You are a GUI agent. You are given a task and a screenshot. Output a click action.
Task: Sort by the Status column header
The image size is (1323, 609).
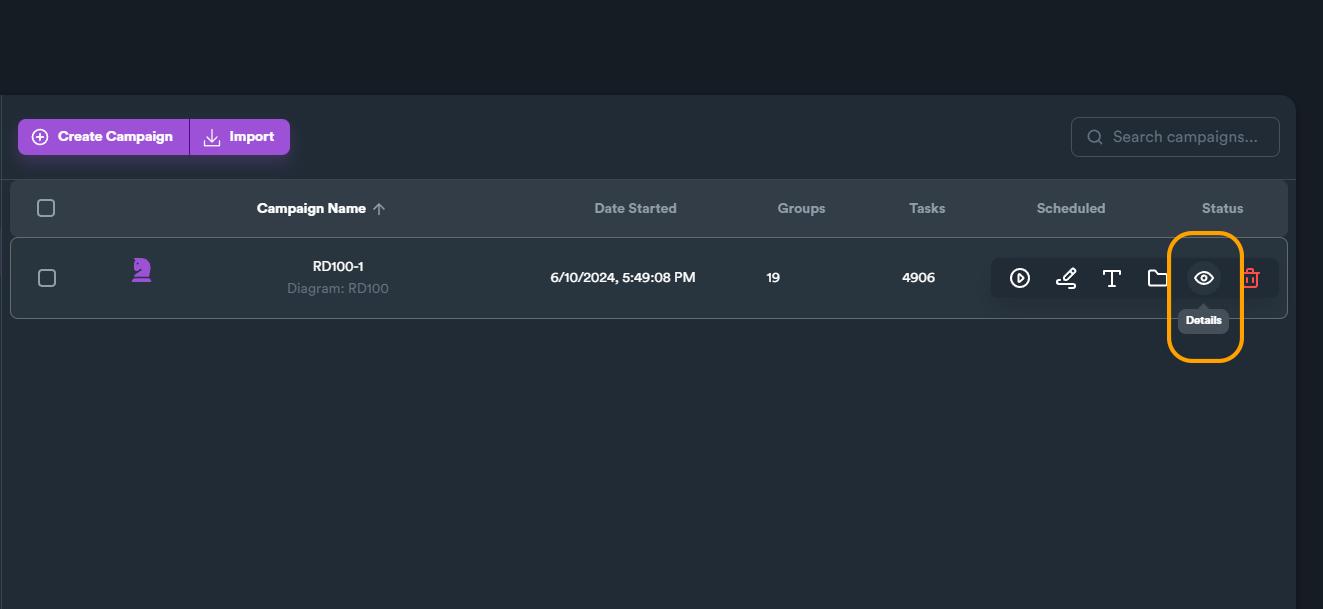pyautogui.click(x=1222, y=208)
